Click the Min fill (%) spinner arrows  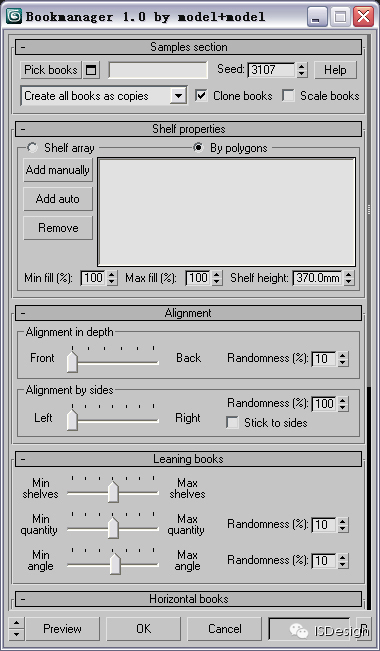click(x=112, y=278)
